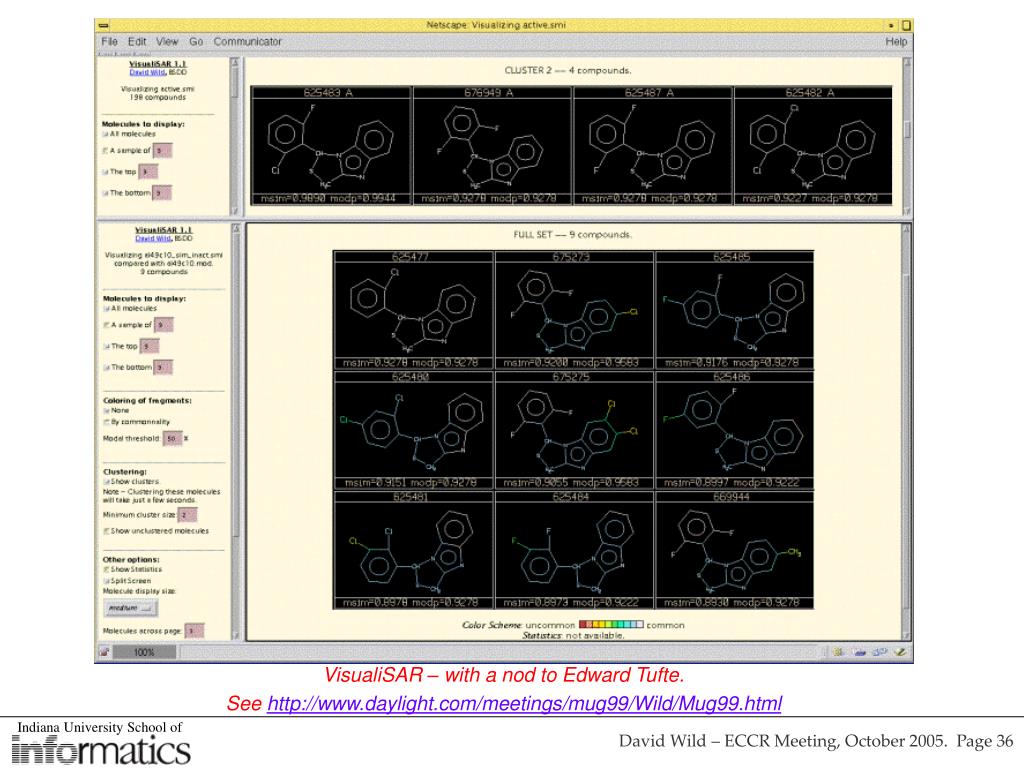Click the lower-right frame vertical scrollbar
This screenshot has height=768, width=1024.
pyautogui.click(x=906, y=432)
